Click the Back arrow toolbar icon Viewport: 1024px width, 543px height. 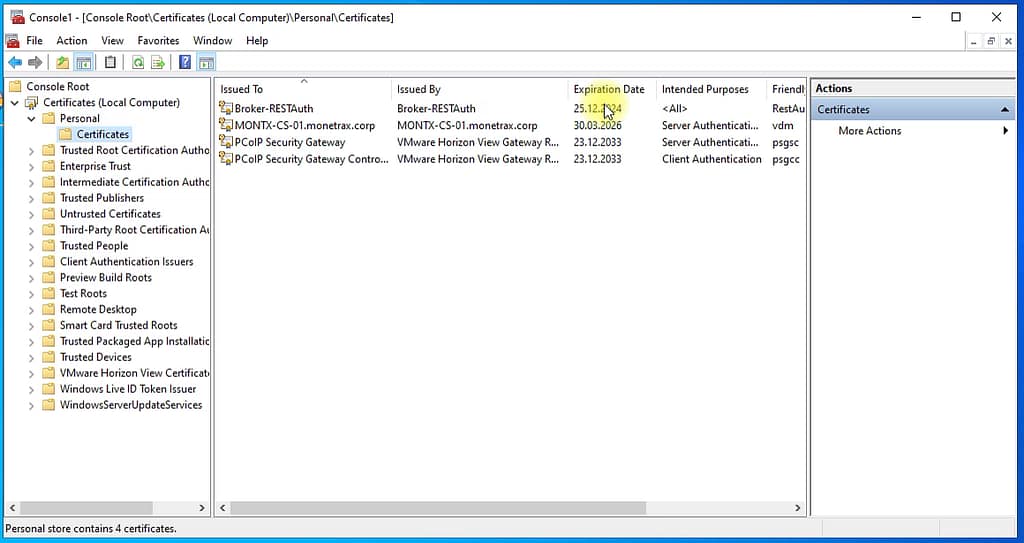(x=14, y=63)
